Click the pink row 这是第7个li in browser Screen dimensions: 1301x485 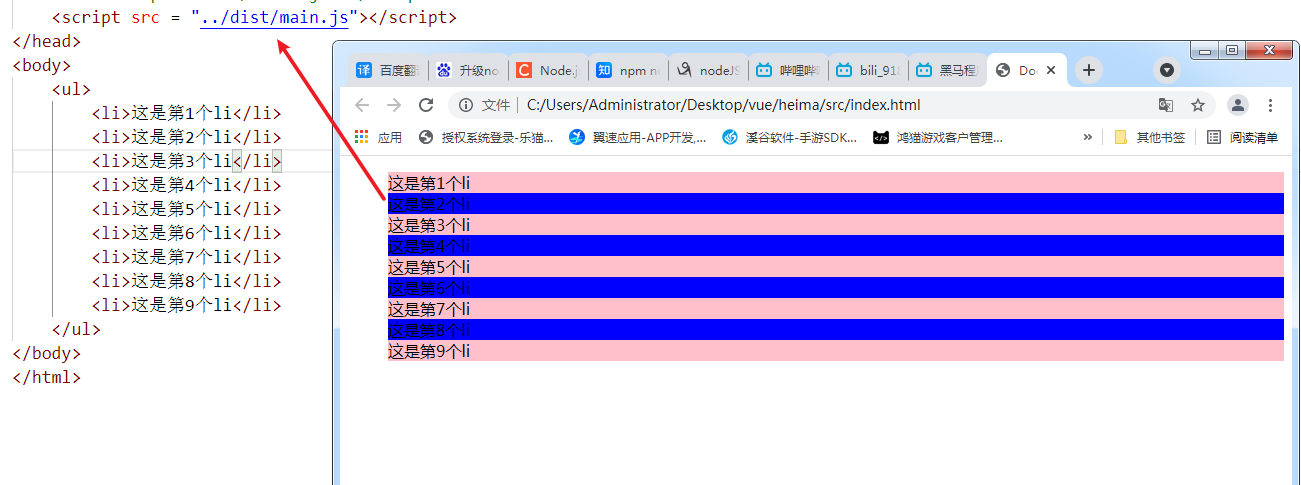(x=835, y=309)
